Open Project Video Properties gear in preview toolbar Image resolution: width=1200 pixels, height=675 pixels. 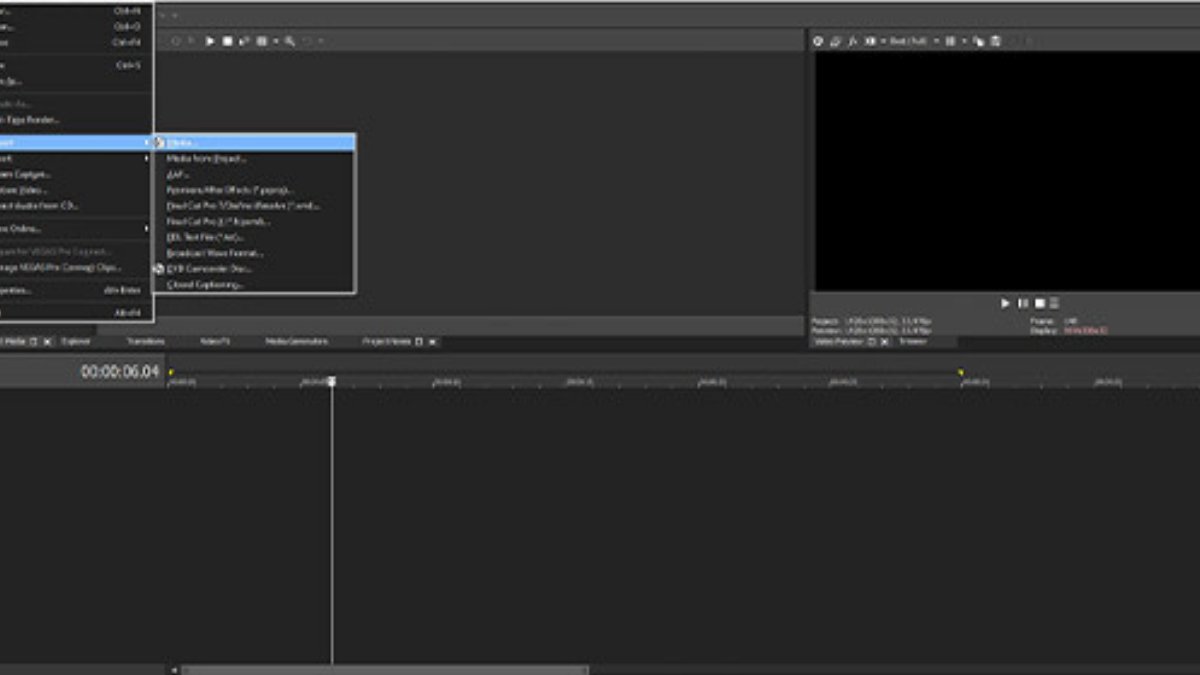pos(817,41)
